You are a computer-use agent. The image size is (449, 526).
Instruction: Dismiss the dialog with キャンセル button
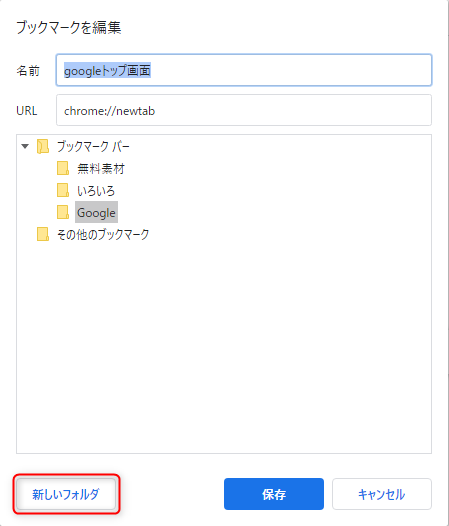click(382, 494)
